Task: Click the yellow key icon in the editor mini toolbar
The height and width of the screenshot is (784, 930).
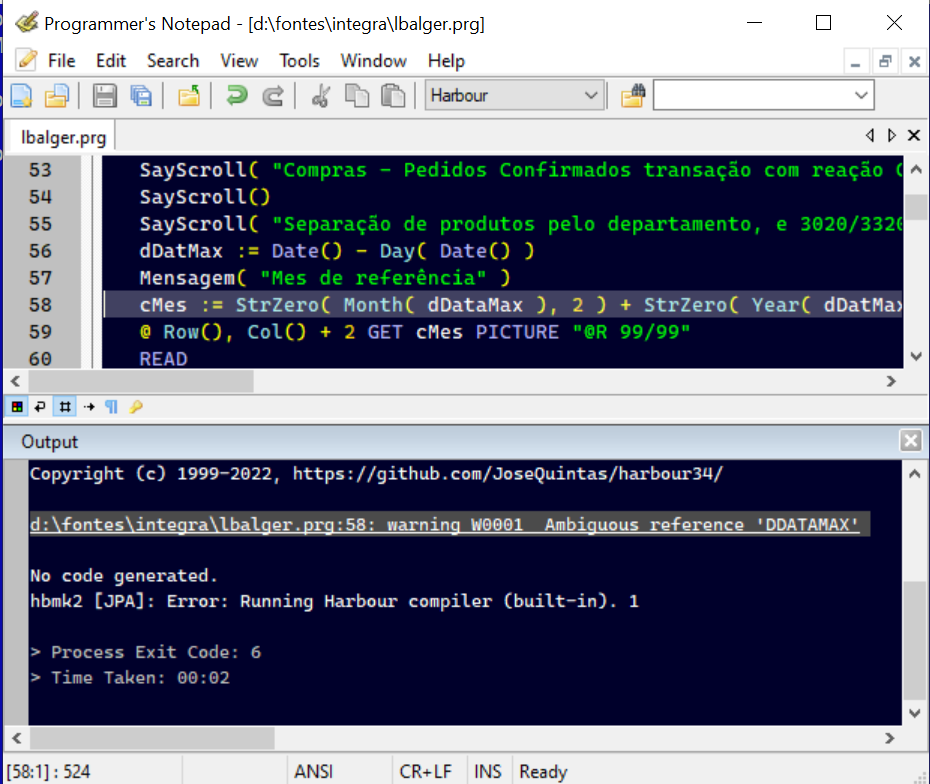Action: pyautogui.click(x=136, y=407)
